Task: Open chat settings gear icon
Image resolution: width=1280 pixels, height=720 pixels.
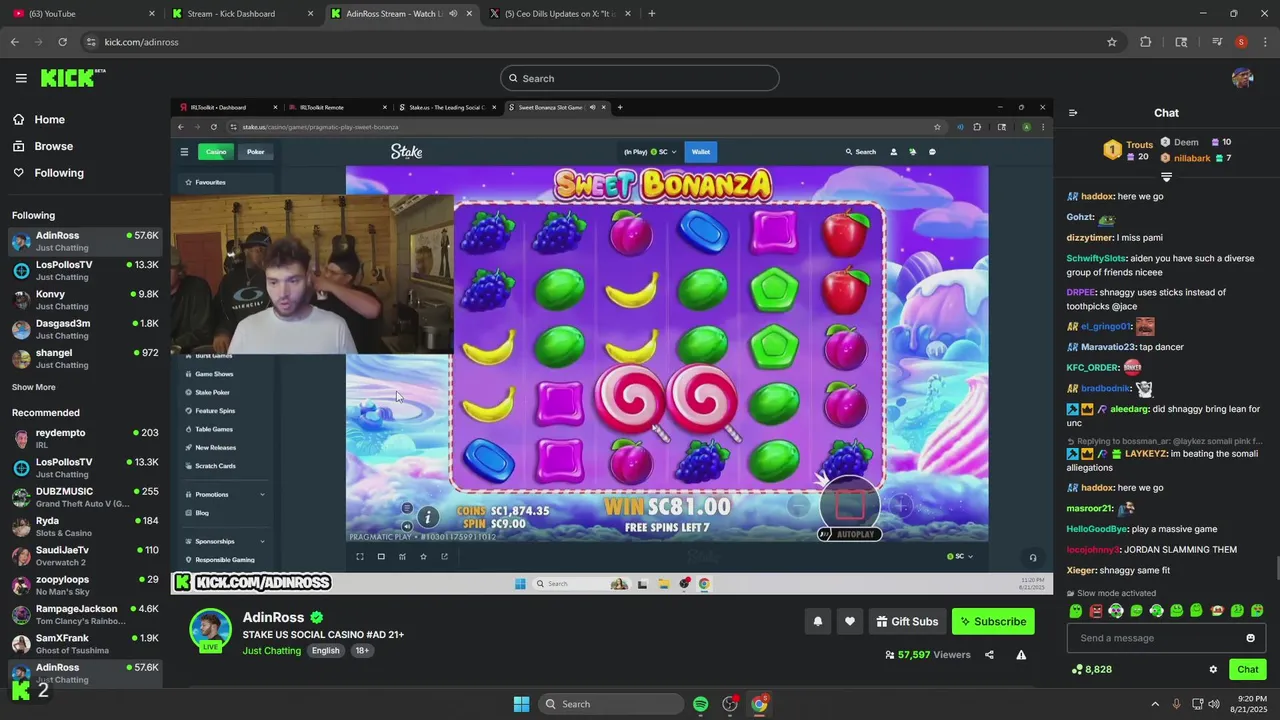Action: [1213, 669]
